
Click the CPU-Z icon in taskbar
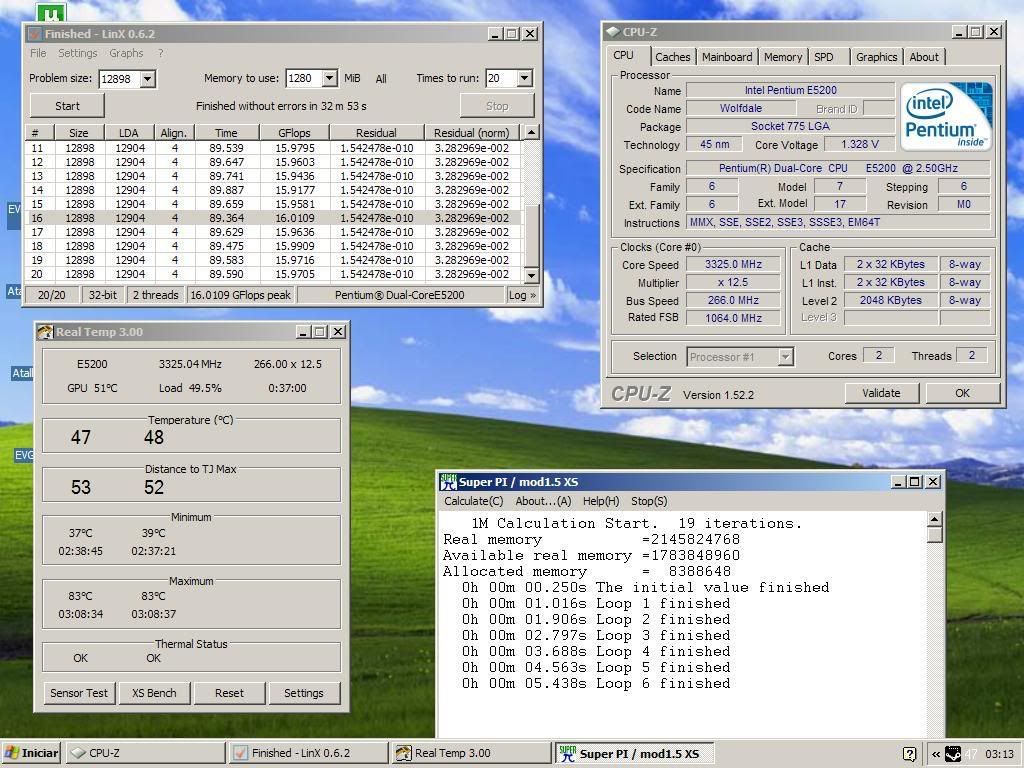click(x=78, y=753)
